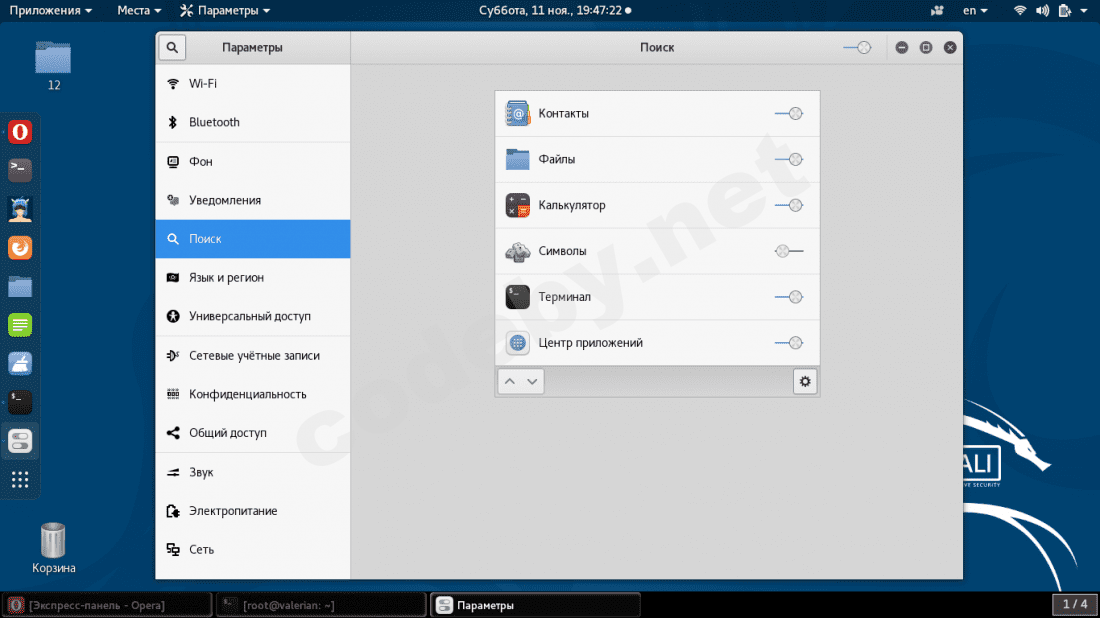Click the Software Center globe icon
Screen dimensions: 1100x618
518,343
